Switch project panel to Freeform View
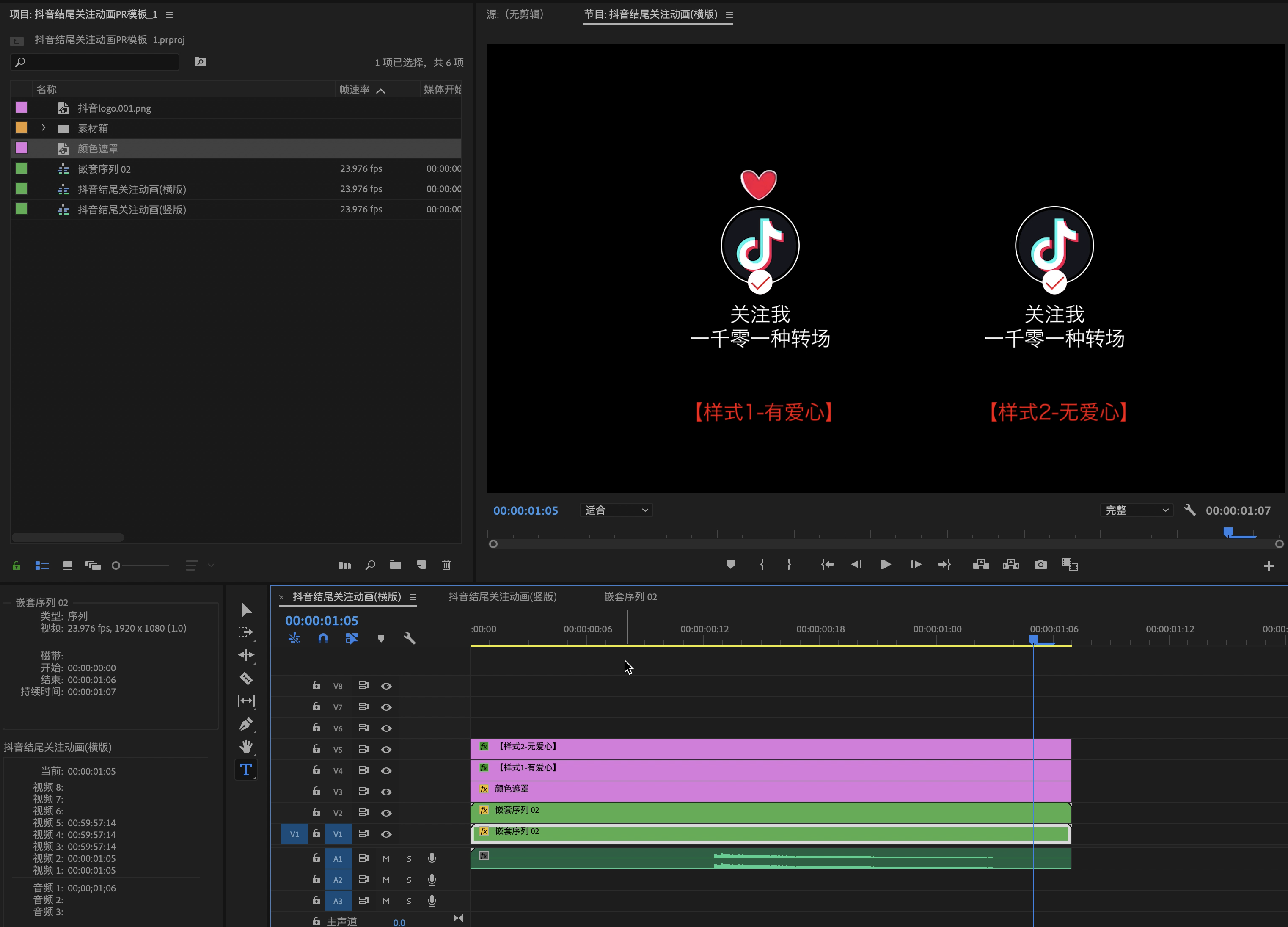 click(93, 565)
